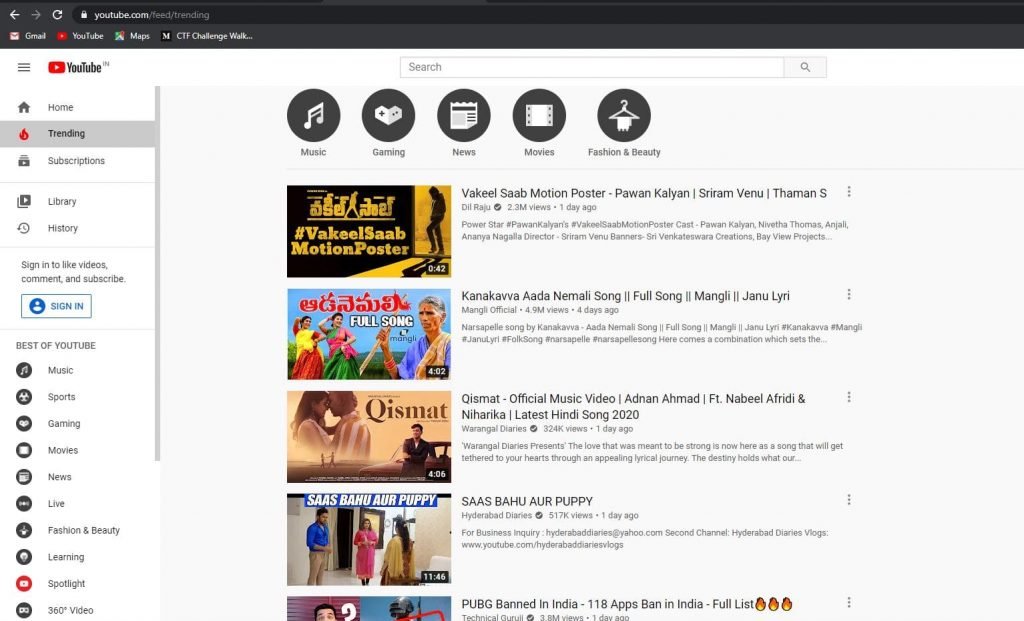This screenshot has height=621, width=1024.
Task: Visit the Mangli Official channel
Action: tap(488, 310)
